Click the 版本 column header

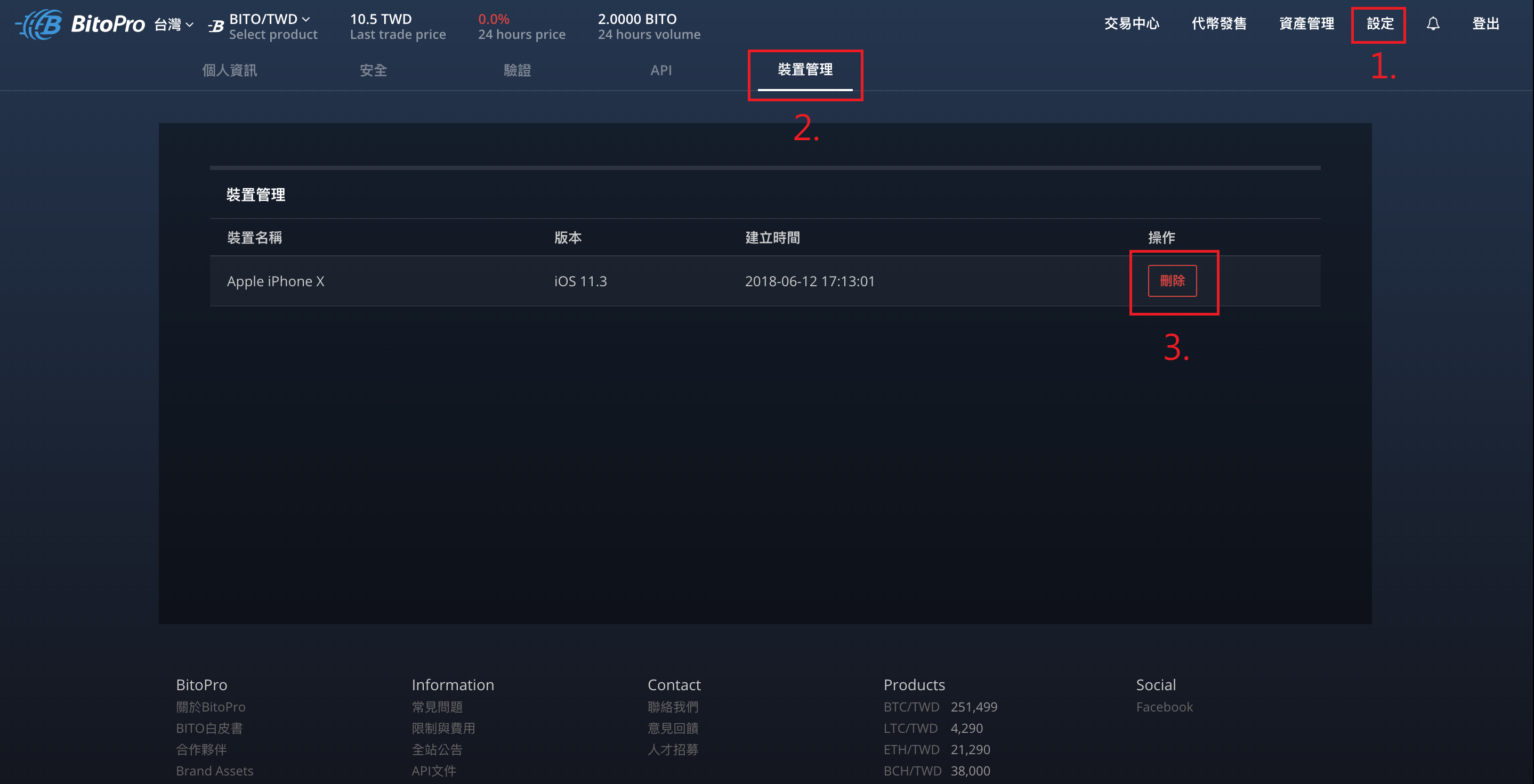tap(568, 238)
